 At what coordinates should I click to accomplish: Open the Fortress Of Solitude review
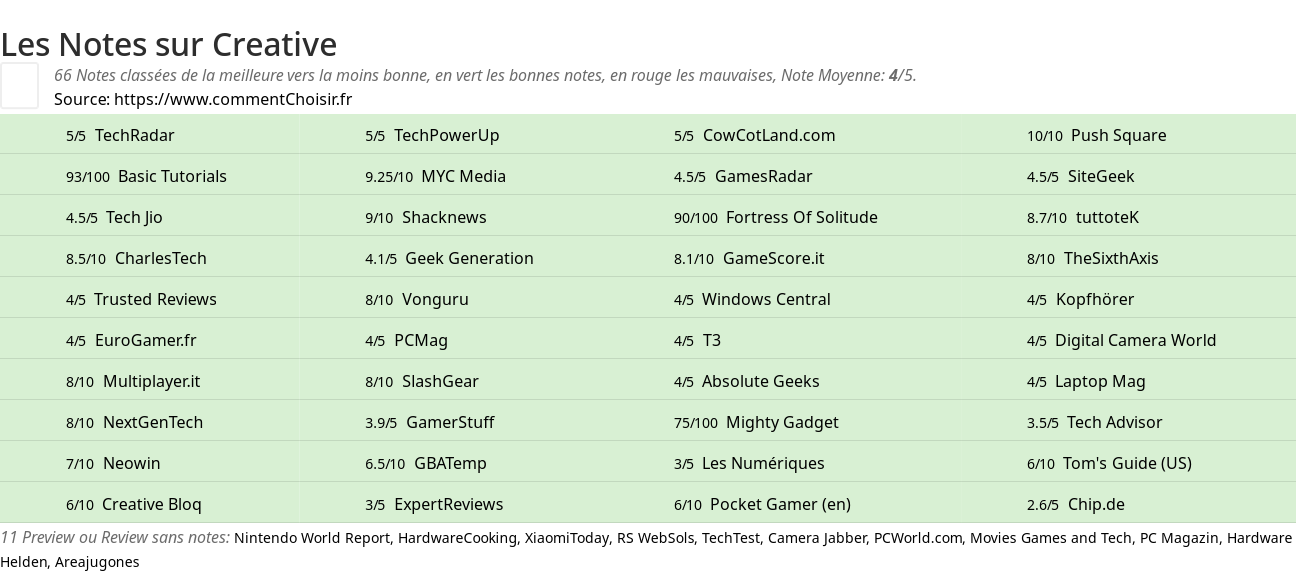point(776,217)
